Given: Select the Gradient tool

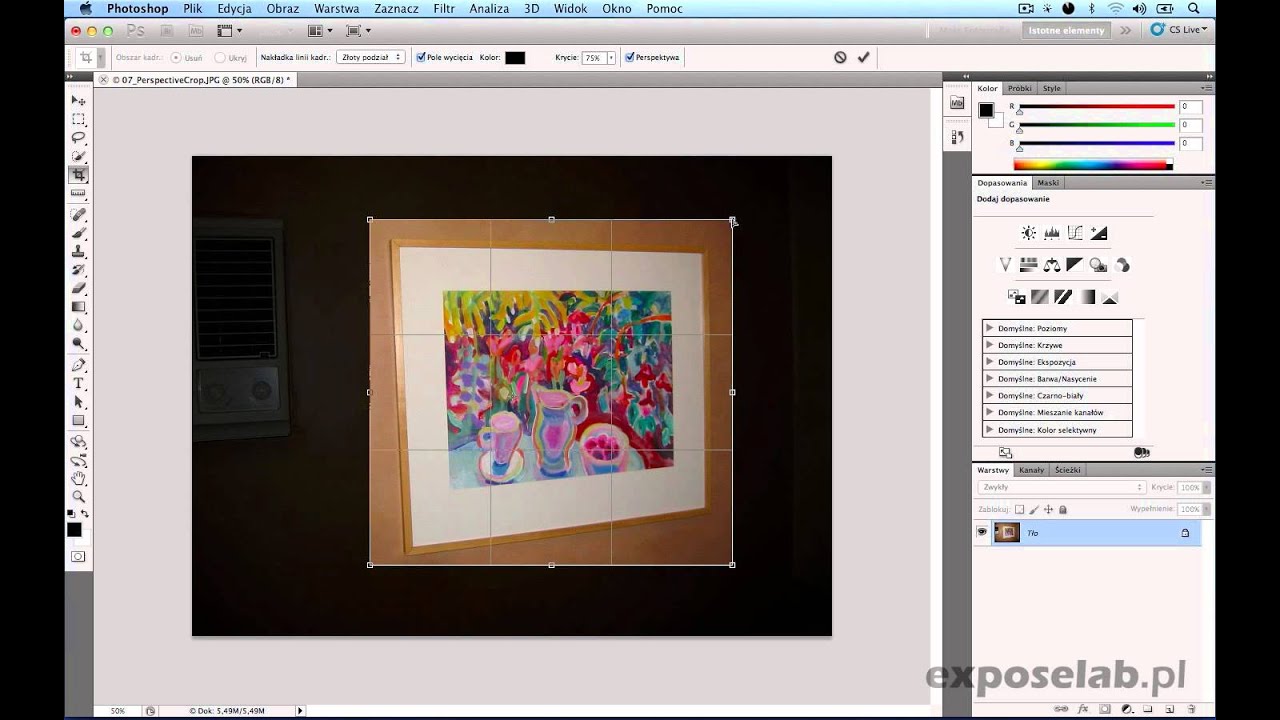Looking at the screenshot, I should pos(78,307).
